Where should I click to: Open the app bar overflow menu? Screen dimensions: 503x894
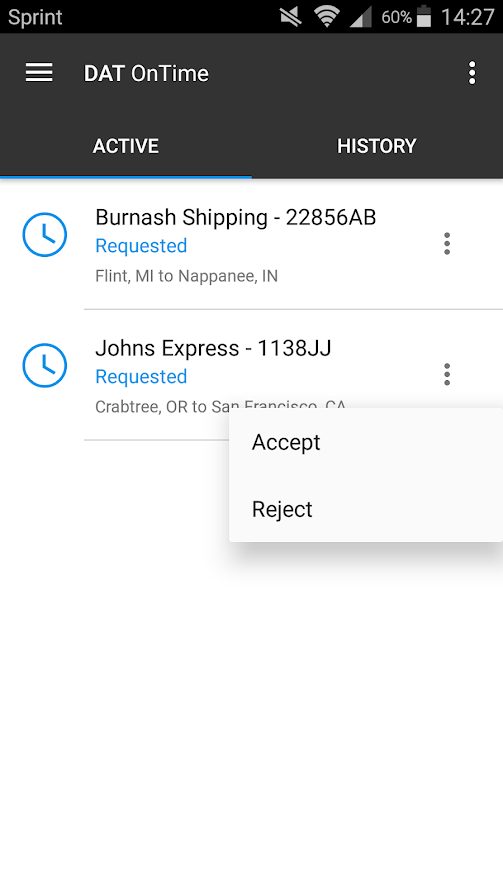pos(472,73)
